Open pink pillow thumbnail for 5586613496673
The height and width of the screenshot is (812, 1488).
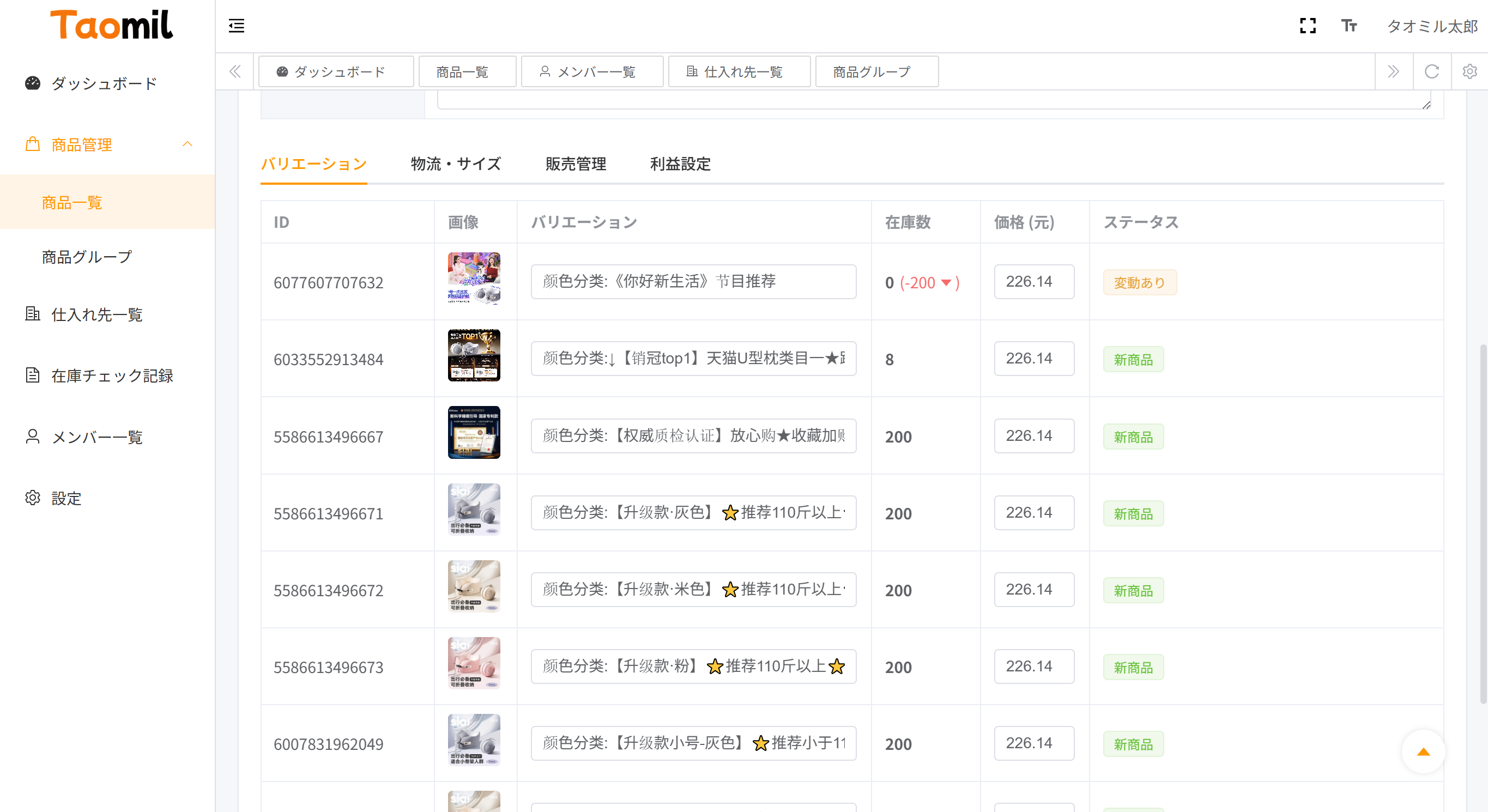[474, 663]
